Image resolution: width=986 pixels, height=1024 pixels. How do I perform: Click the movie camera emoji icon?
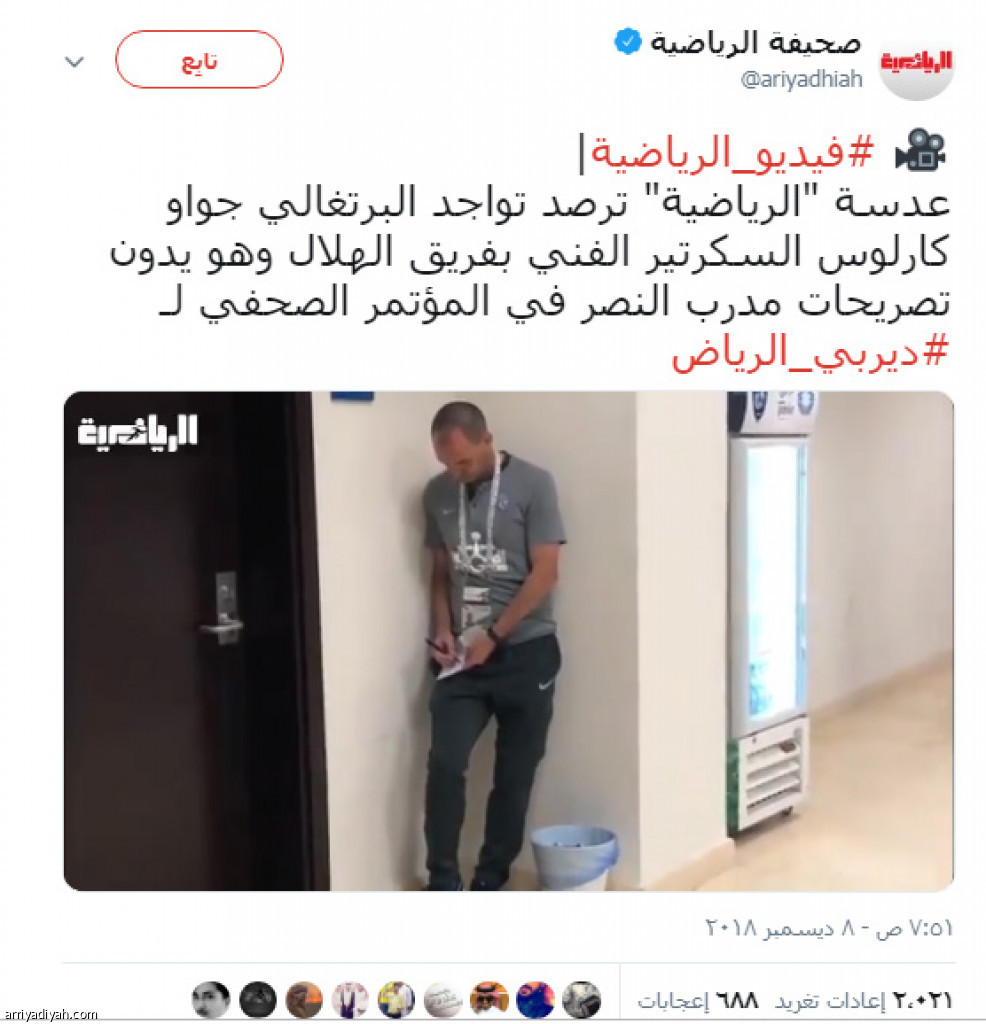920,152
